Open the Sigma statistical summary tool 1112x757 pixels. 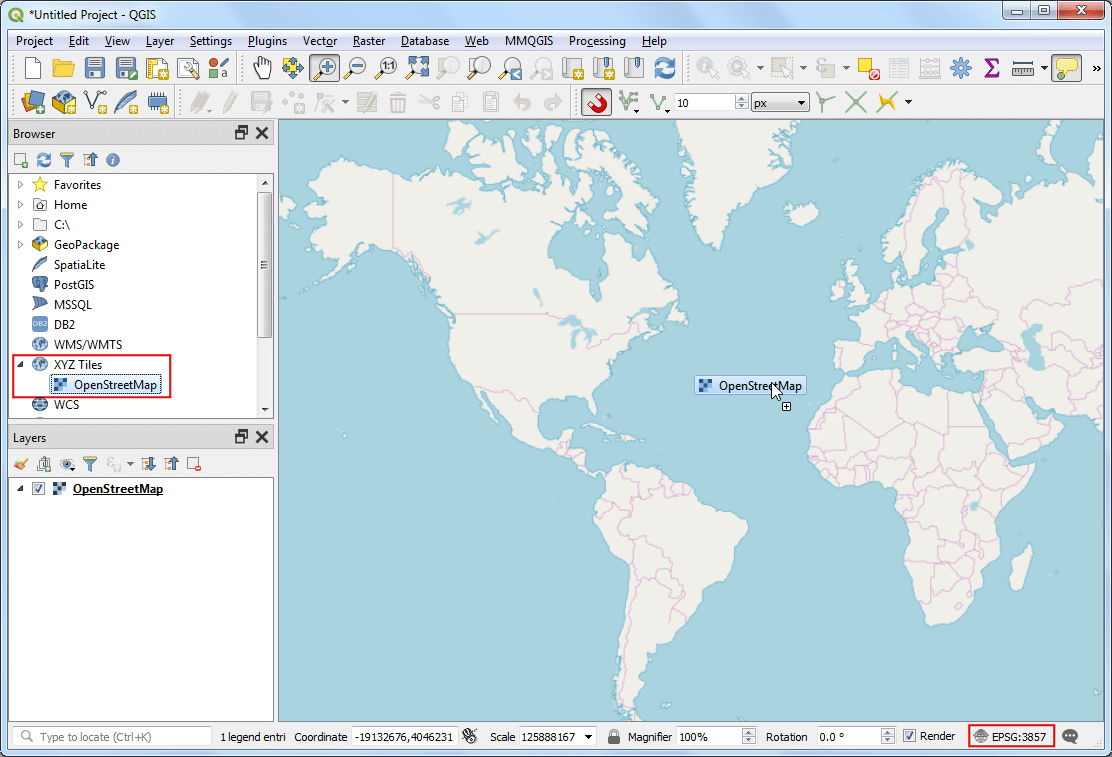(x=991, y=68)
